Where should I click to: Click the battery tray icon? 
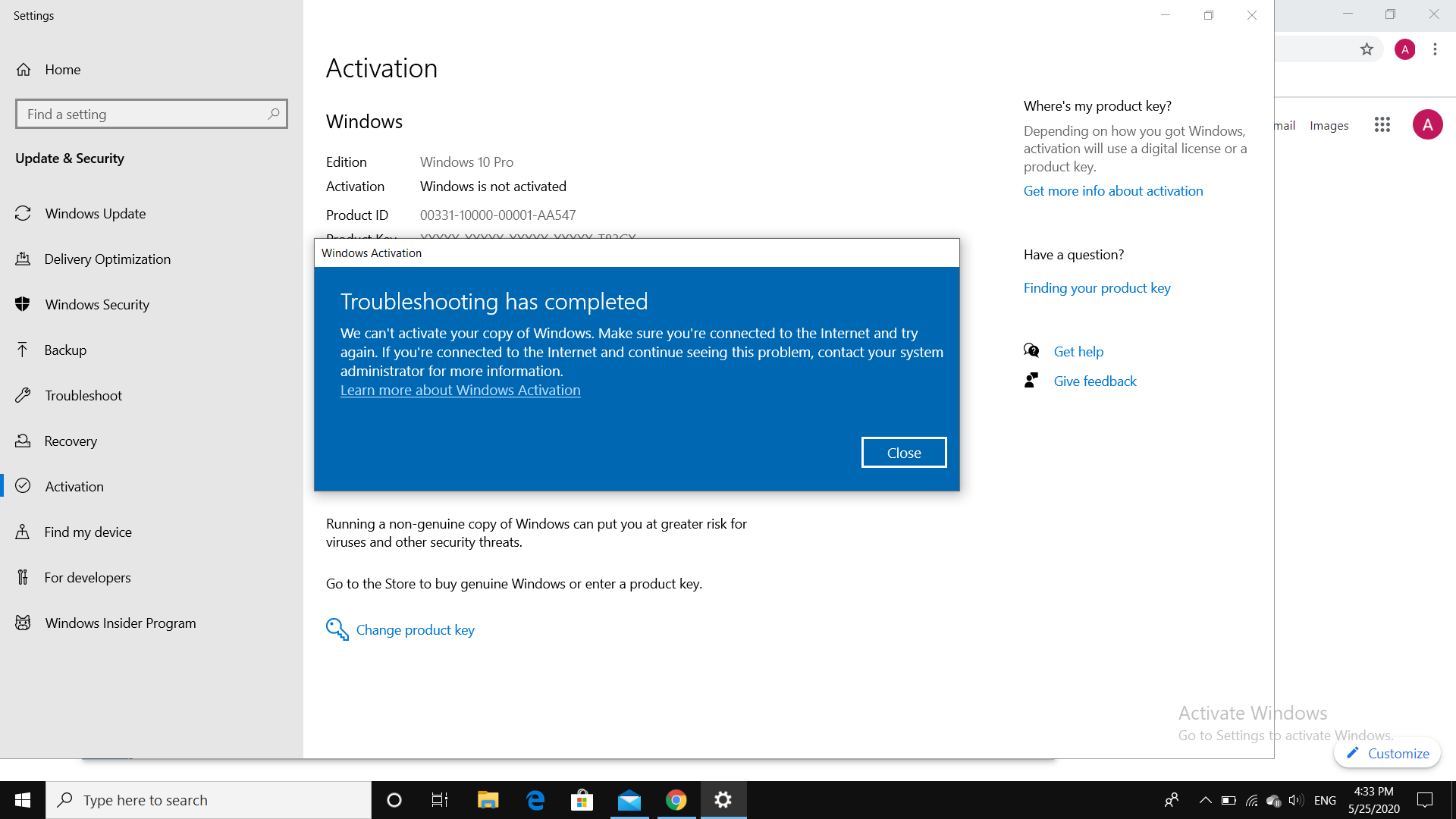(x=1228, y=800)
